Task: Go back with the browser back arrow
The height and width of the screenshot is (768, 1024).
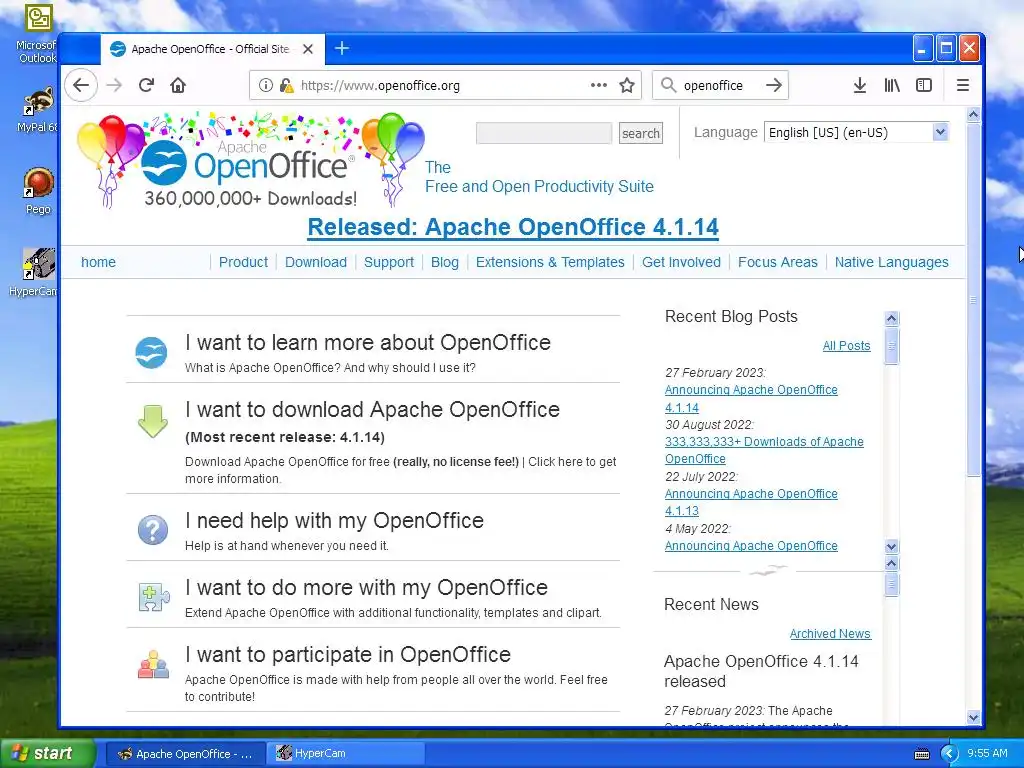Action: click(81, 85)
